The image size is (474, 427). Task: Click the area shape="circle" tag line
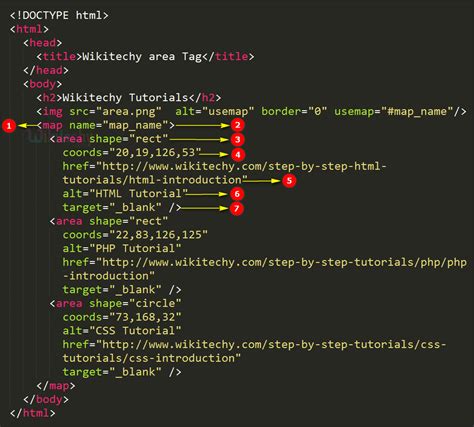point(115,303)
